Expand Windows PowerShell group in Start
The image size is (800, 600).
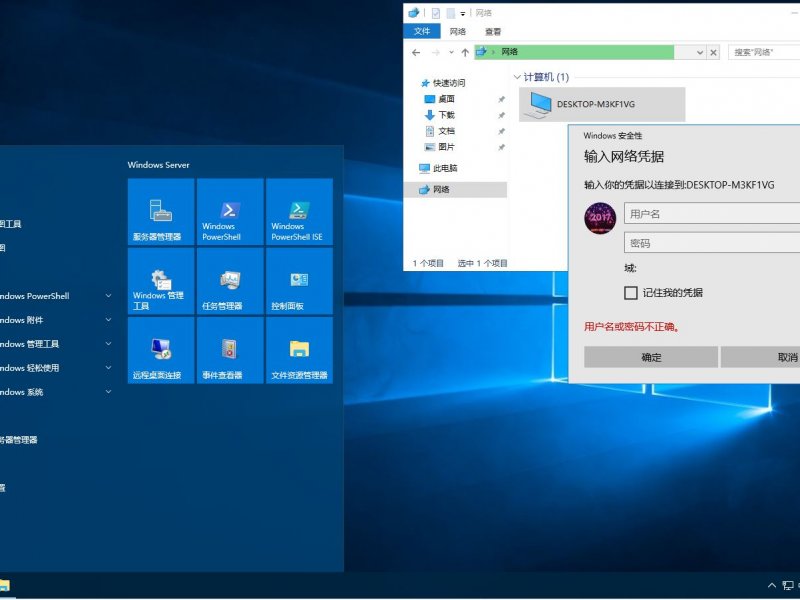click(x=108, y=295)
